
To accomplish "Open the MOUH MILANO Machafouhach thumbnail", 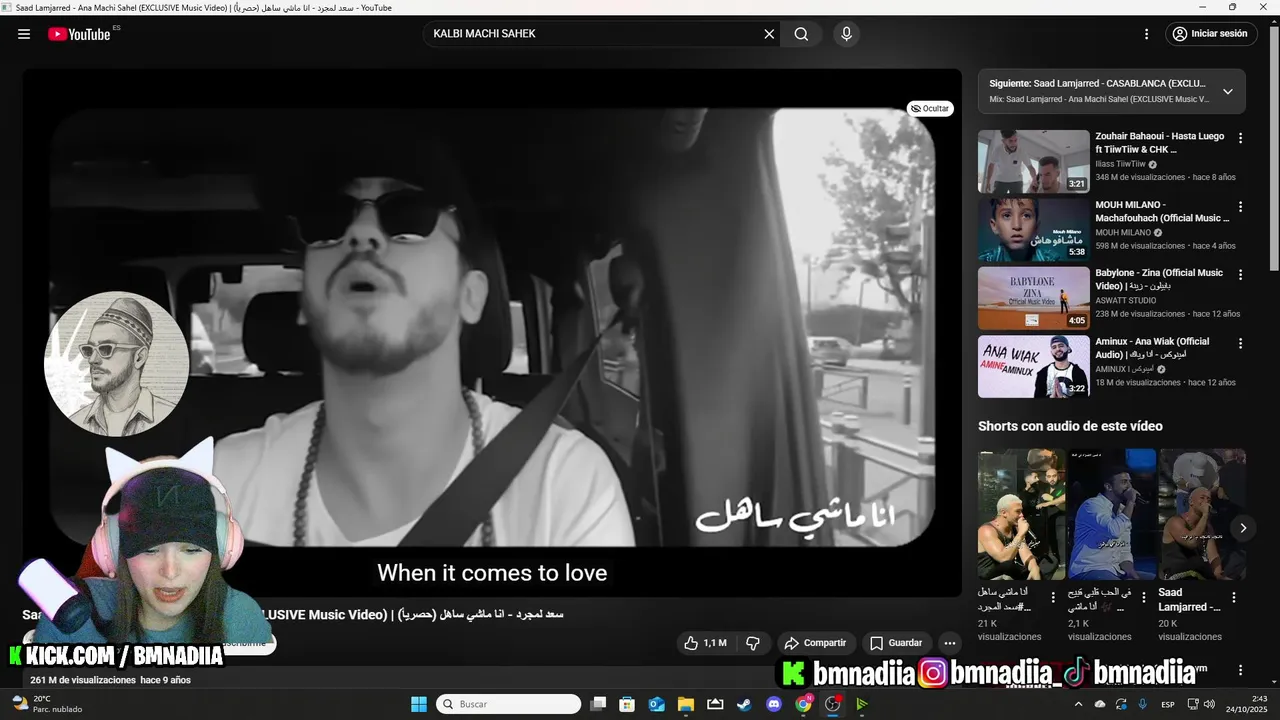I will point(1033,230).
